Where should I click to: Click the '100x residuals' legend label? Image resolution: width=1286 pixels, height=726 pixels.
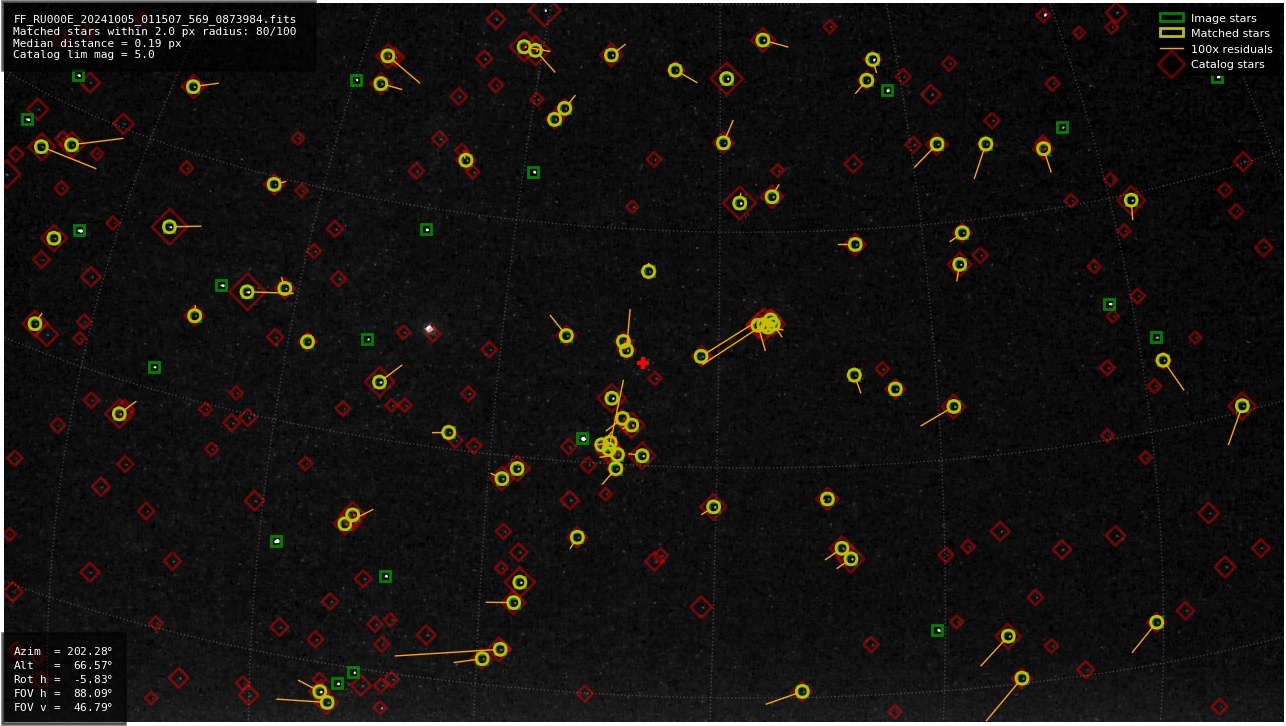(1232, 49)
